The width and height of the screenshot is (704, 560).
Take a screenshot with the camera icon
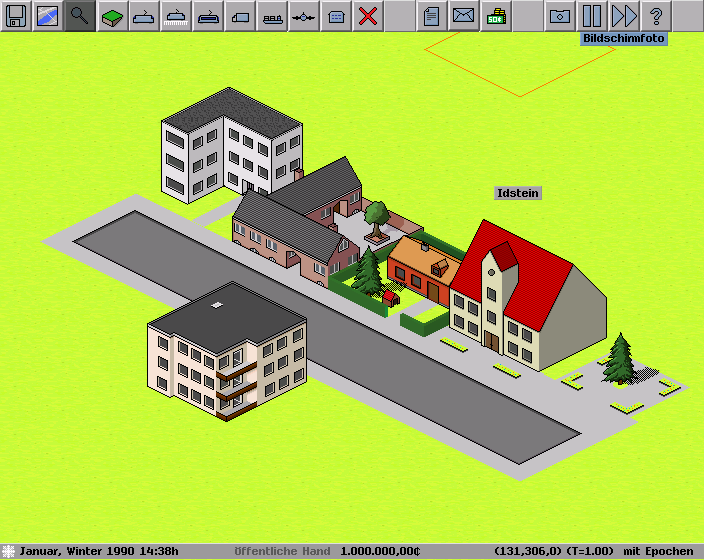(x=560, y=16)
